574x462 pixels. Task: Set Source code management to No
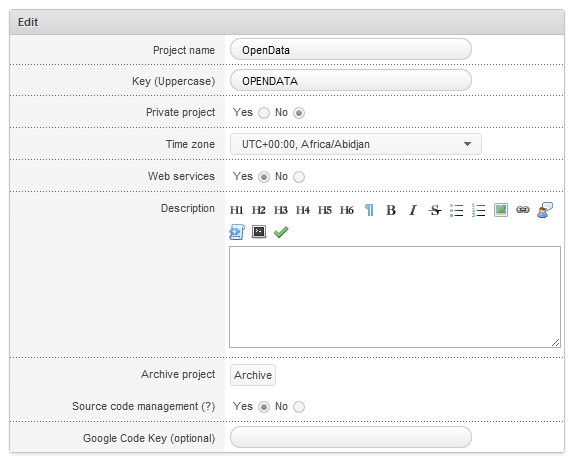[299, 407]
